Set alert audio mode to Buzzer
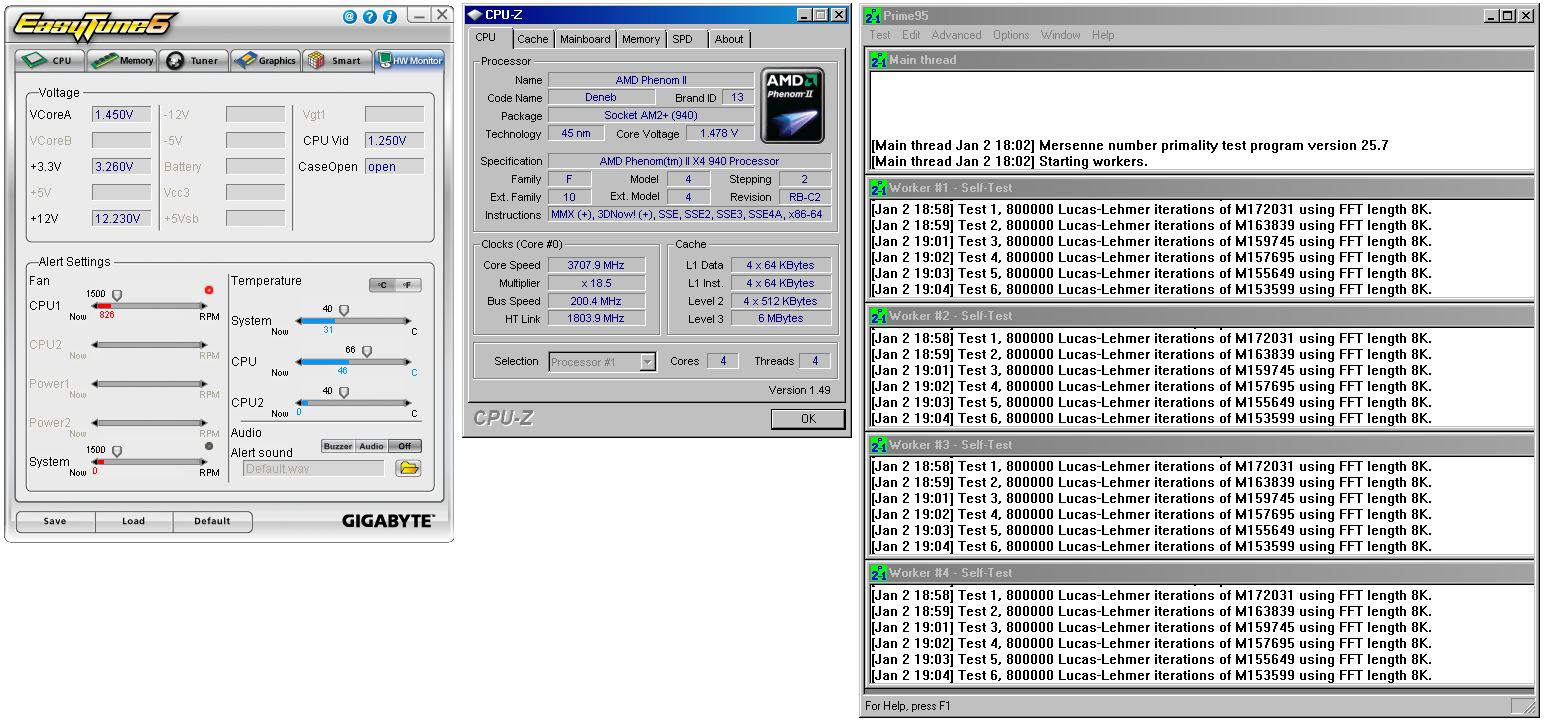Image resolution: width=1544 pixels, height=724 pixels. click(338, 446)
